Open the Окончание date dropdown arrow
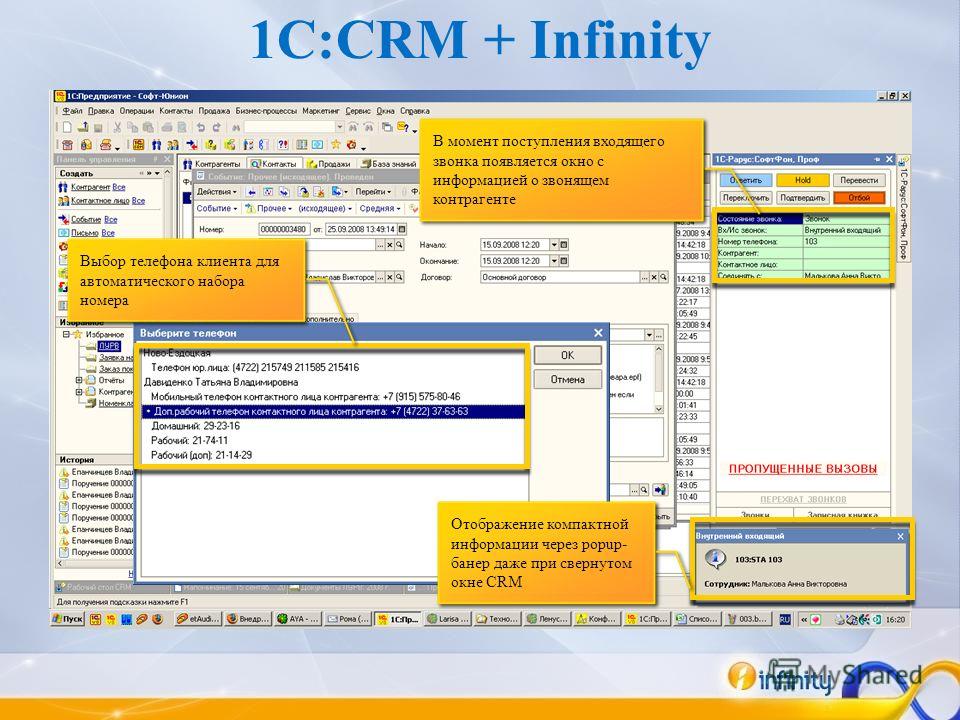 (553, 261)
